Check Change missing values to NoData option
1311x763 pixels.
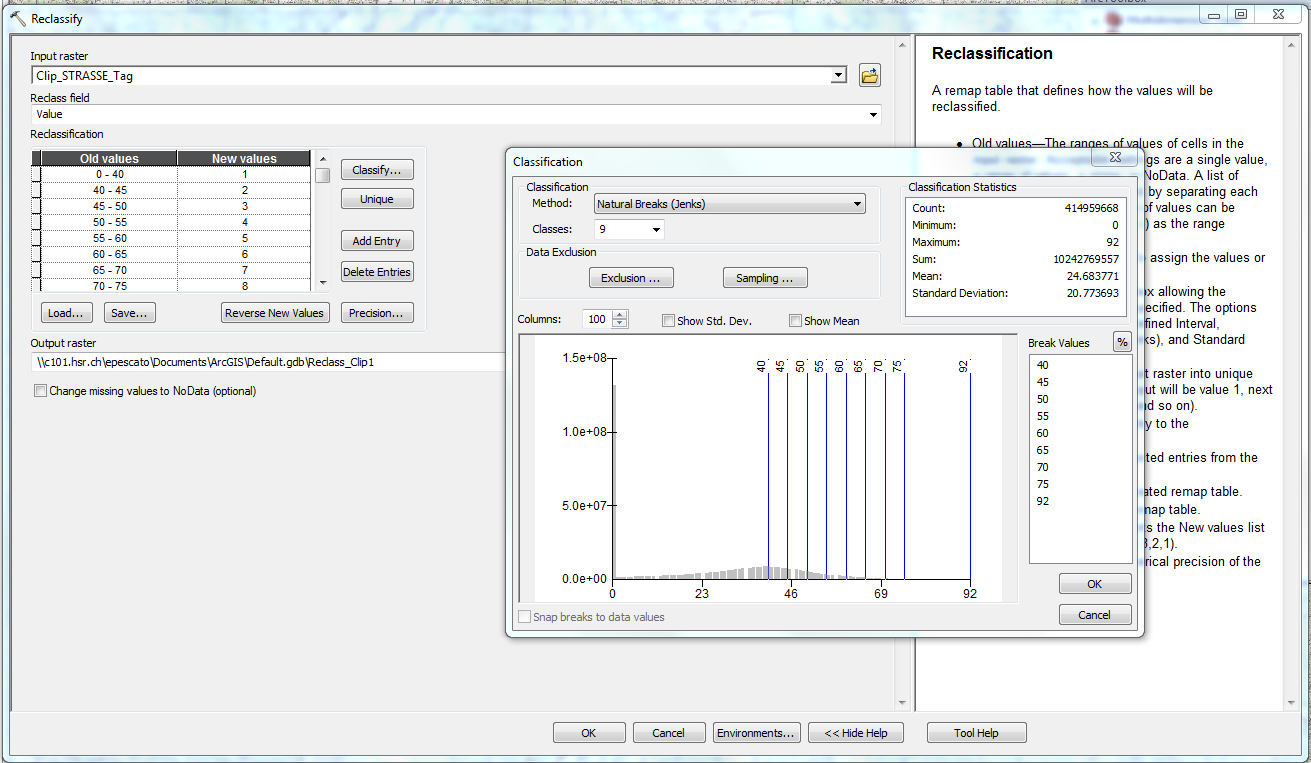41,391
